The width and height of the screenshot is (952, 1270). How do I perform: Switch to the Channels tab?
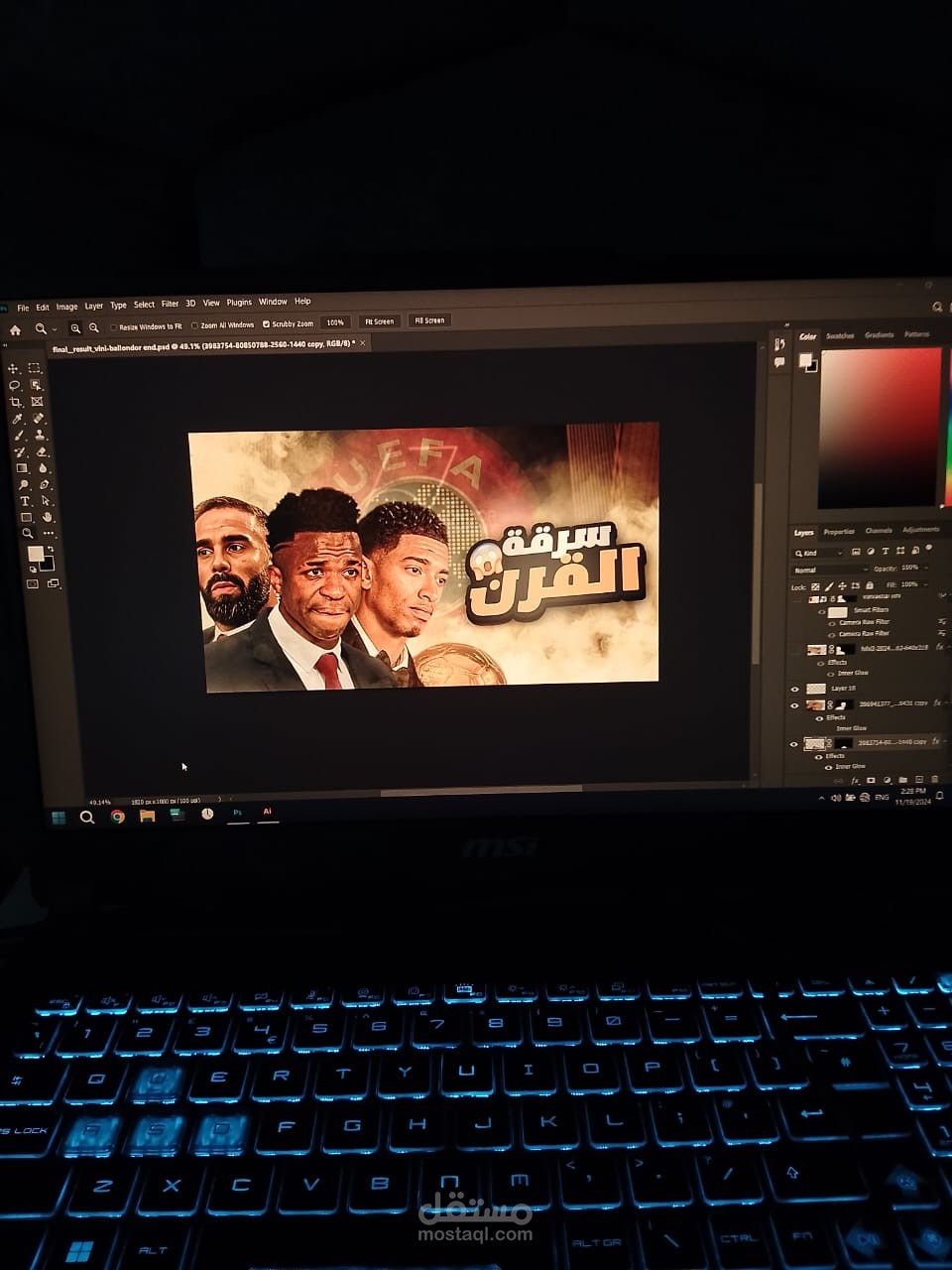tap(879, 531)
